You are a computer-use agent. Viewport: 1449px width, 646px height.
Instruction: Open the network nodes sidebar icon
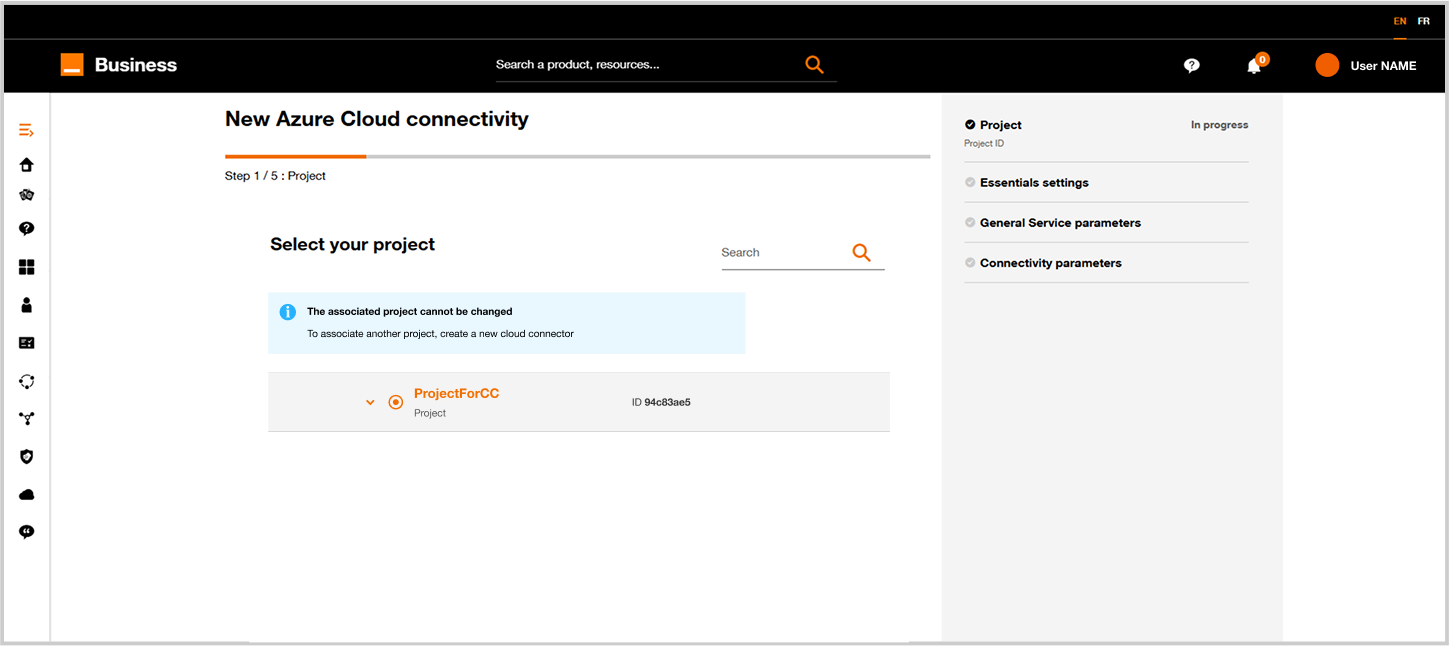click(27, 419)
